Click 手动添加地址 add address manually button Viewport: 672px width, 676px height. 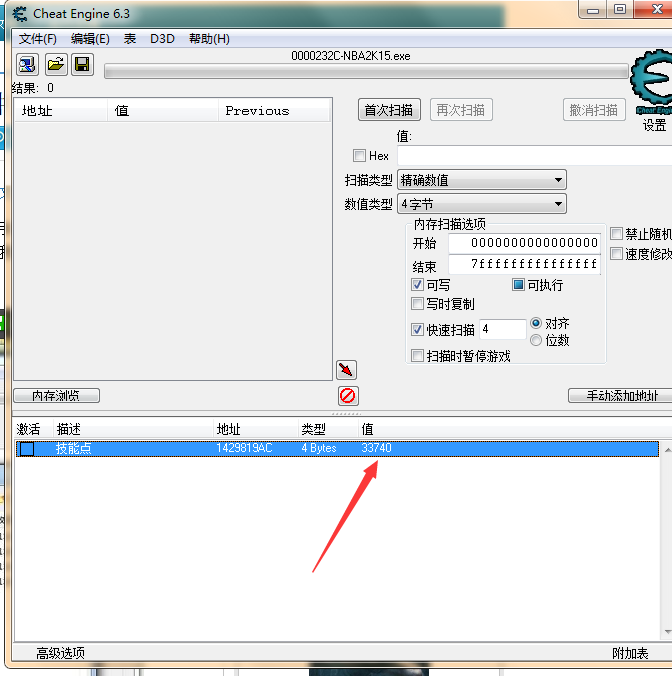click(621, 395)
